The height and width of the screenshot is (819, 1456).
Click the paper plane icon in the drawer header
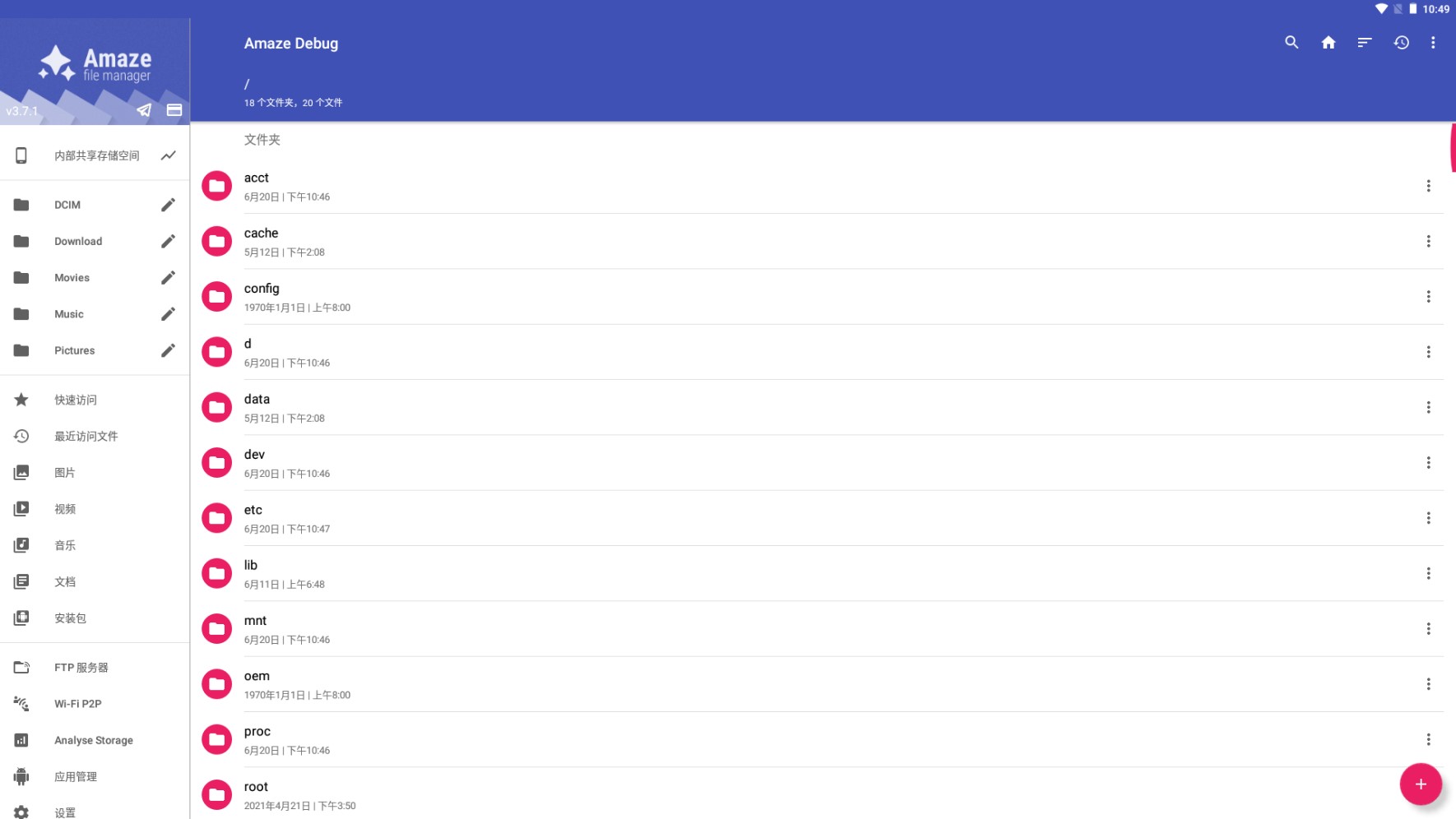point(144,109)
